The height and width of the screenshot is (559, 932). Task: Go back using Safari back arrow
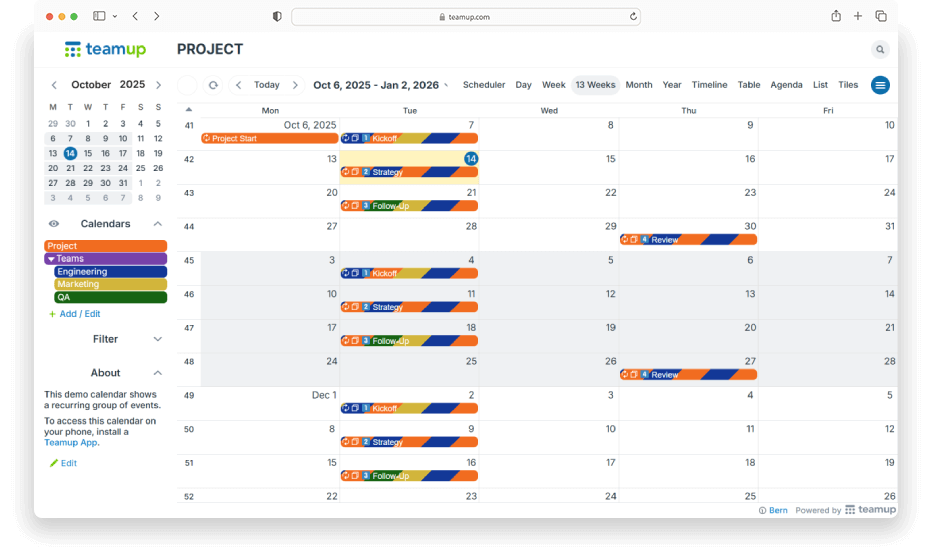tap(136, 16)
